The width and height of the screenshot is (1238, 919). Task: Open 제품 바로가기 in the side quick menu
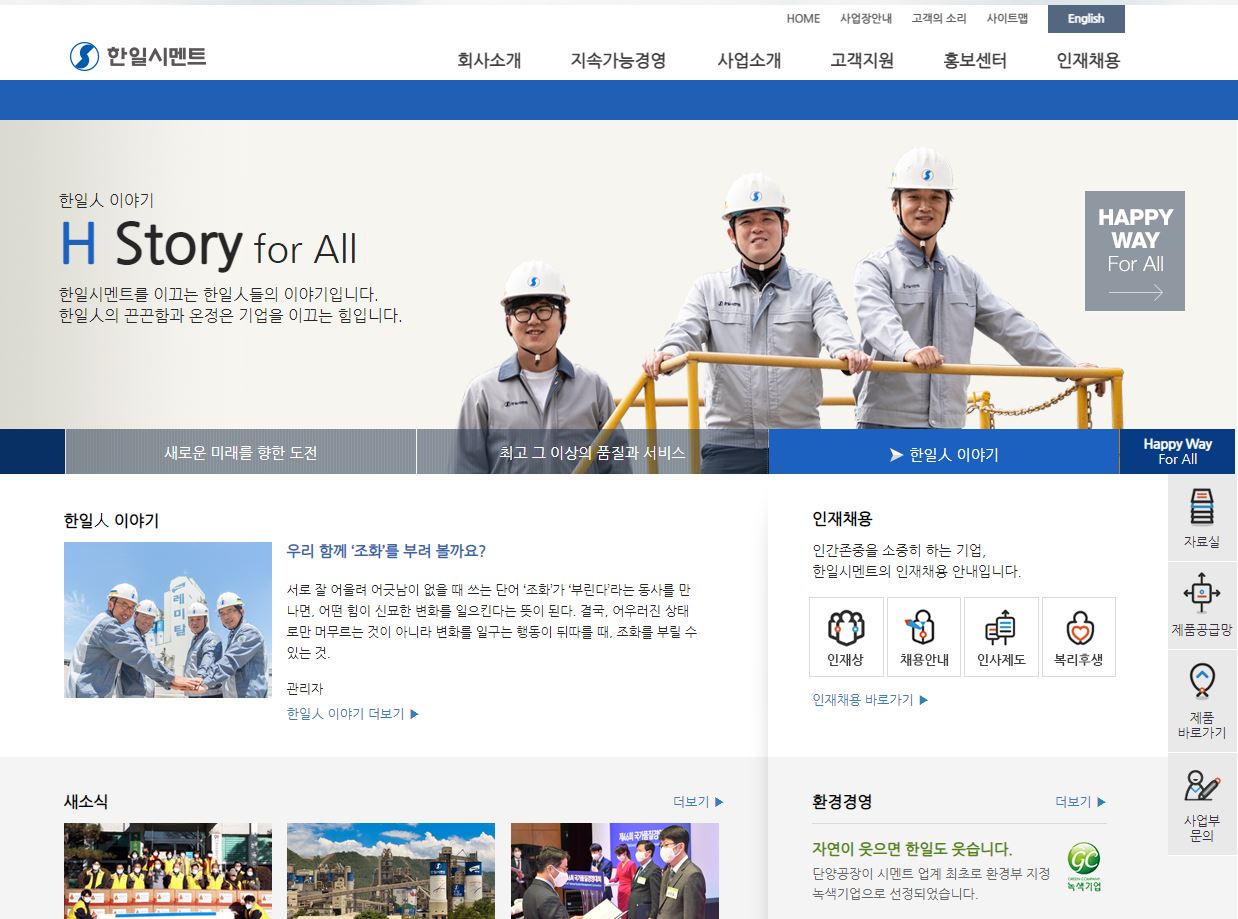click(1202, 701)
